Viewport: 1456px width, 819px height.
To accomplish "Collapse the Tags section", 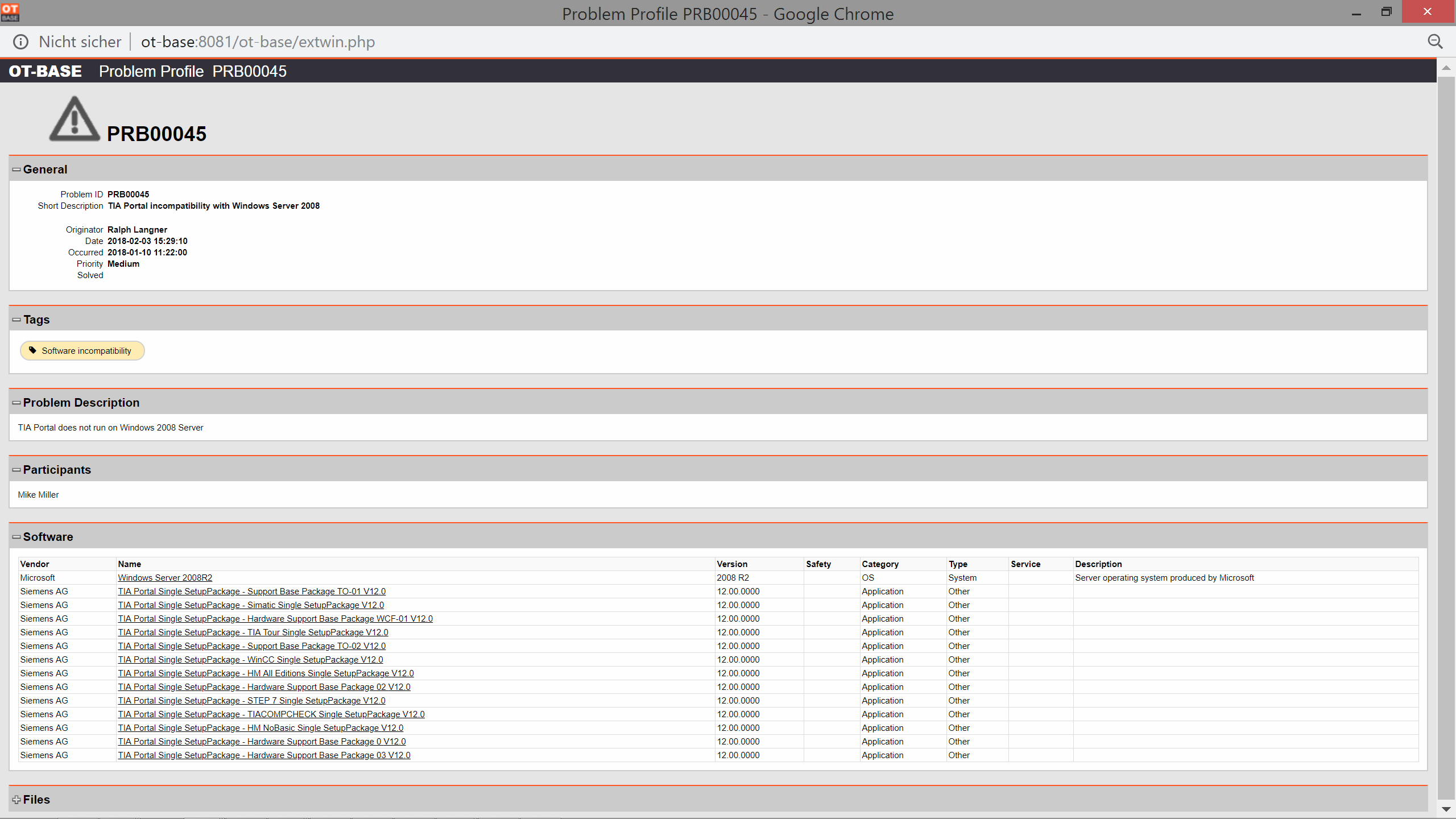I will click(16, 320).
